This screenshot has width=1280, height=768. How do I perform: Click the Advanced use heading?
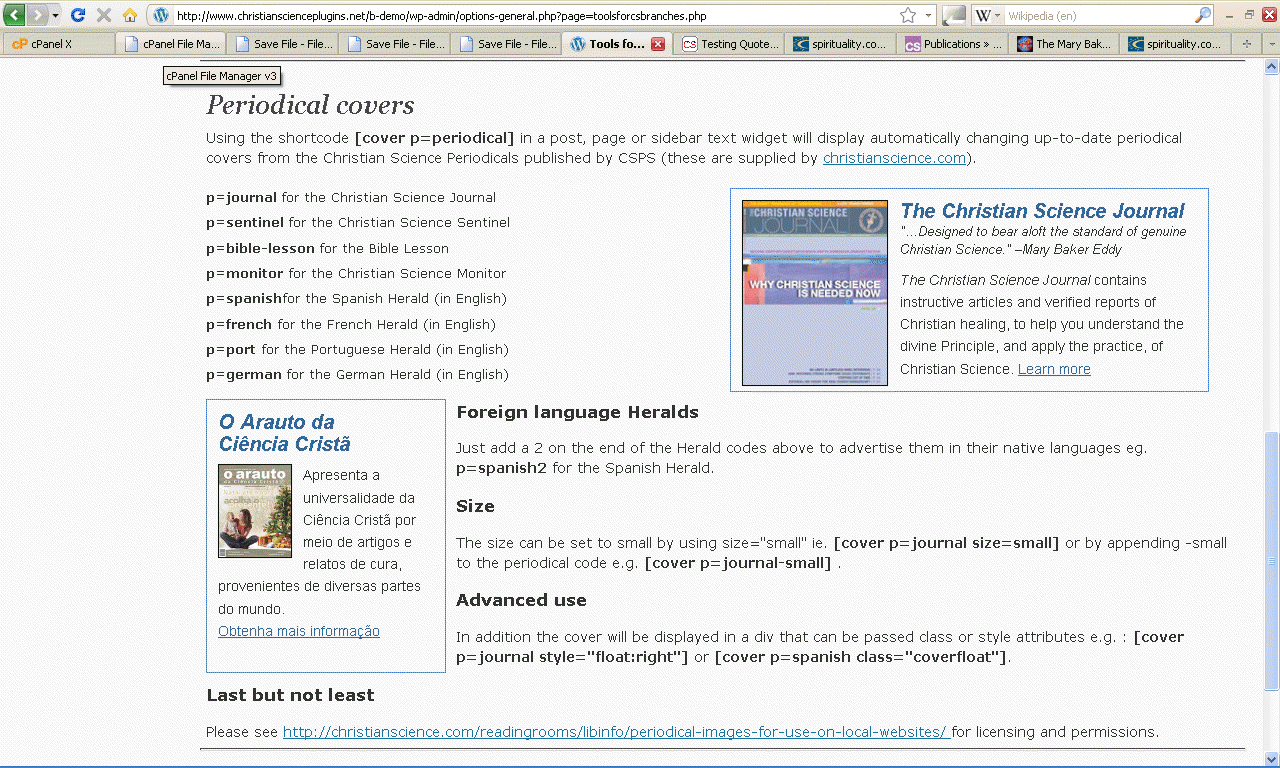(x=521, y=600)
